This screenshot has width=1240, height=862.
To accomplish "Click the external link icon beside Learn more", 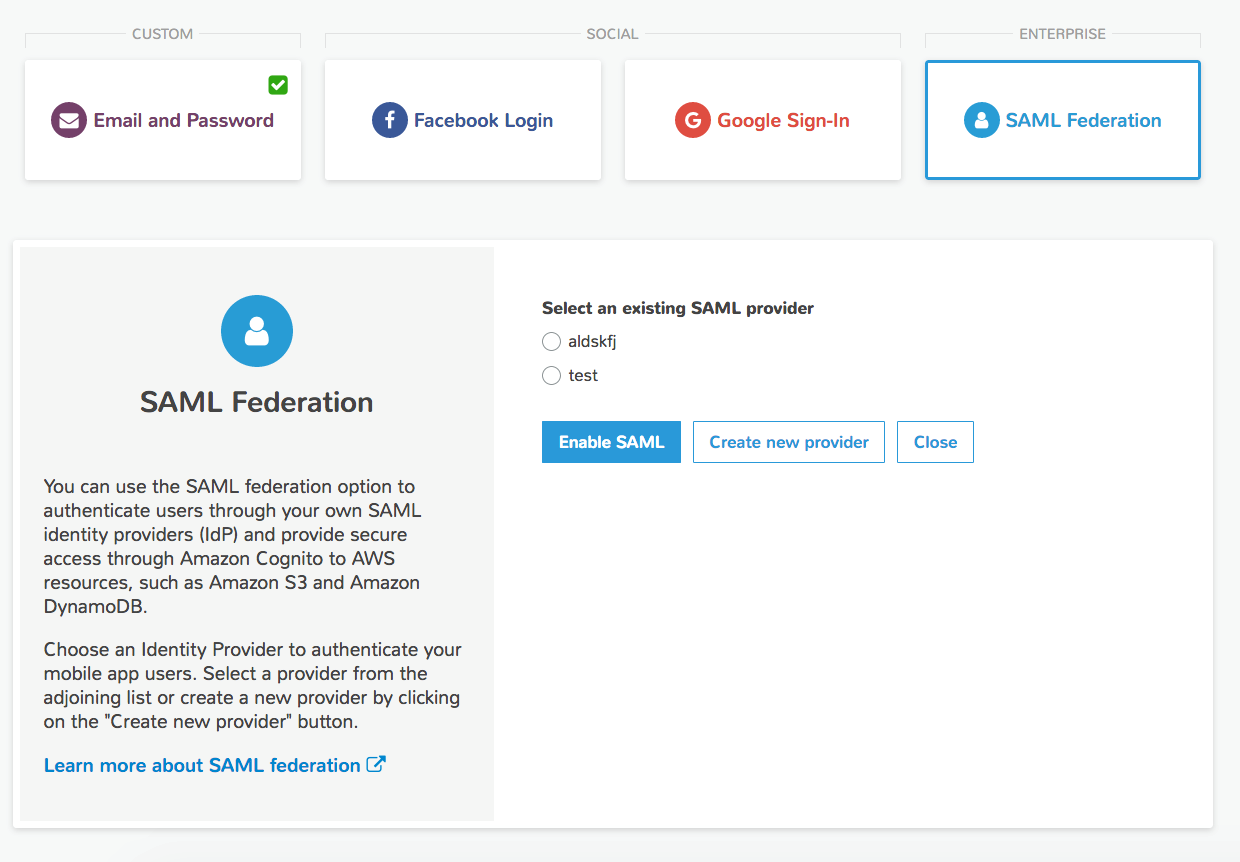I will (376, 765).
